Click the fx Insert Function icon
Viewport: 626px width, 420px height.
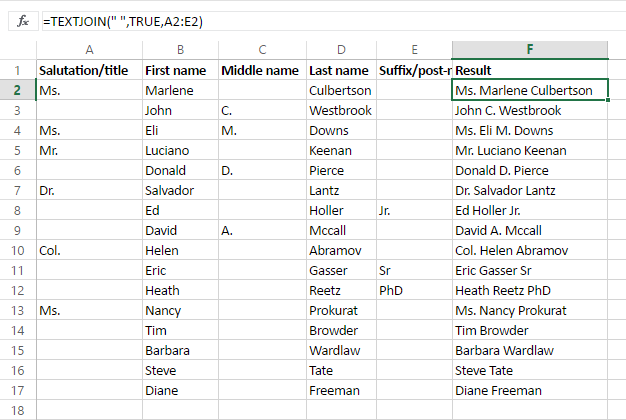click(x=22, y=21)
